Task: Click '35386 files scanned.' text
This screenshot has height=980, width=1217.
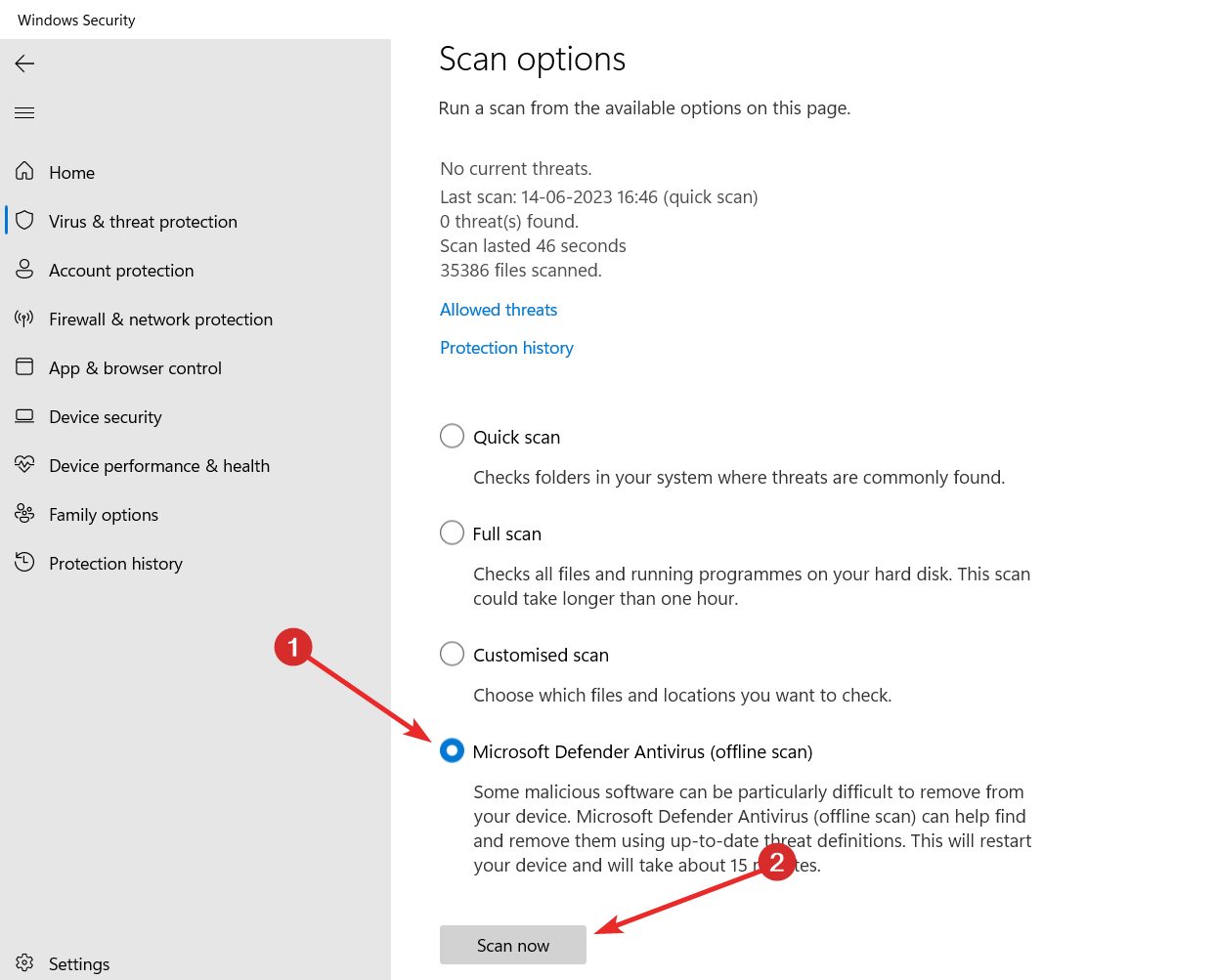Action: pos(521,271)
